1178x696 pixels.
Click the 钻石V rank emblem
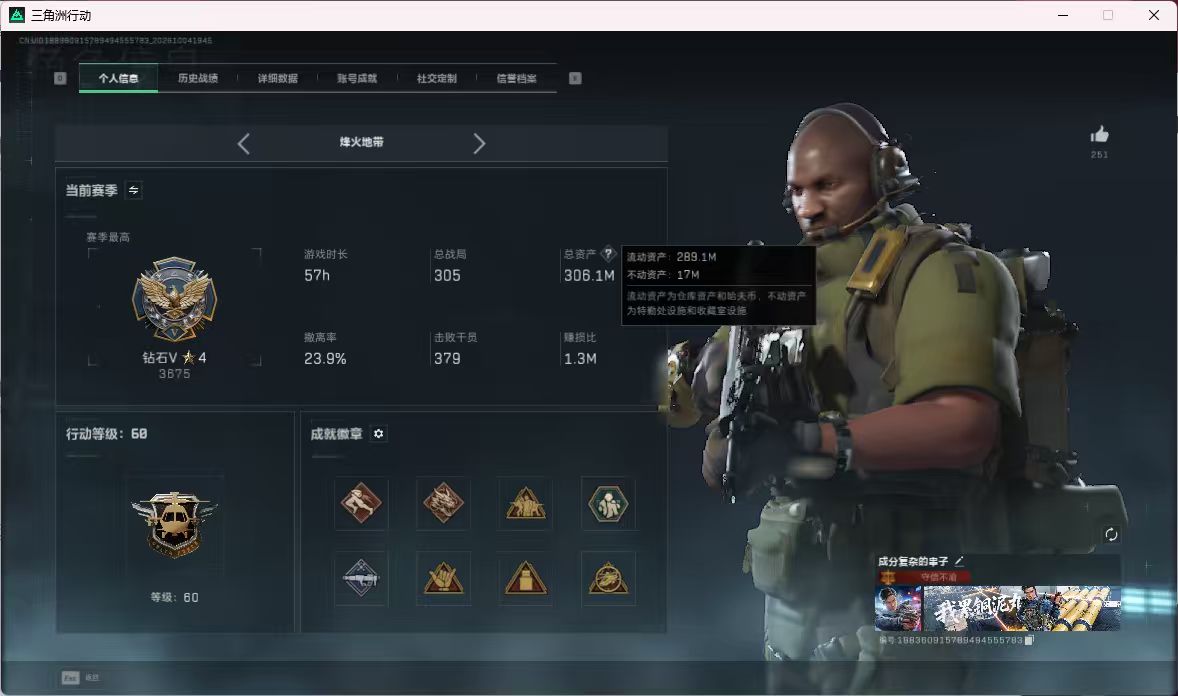(x=174, y=299)
